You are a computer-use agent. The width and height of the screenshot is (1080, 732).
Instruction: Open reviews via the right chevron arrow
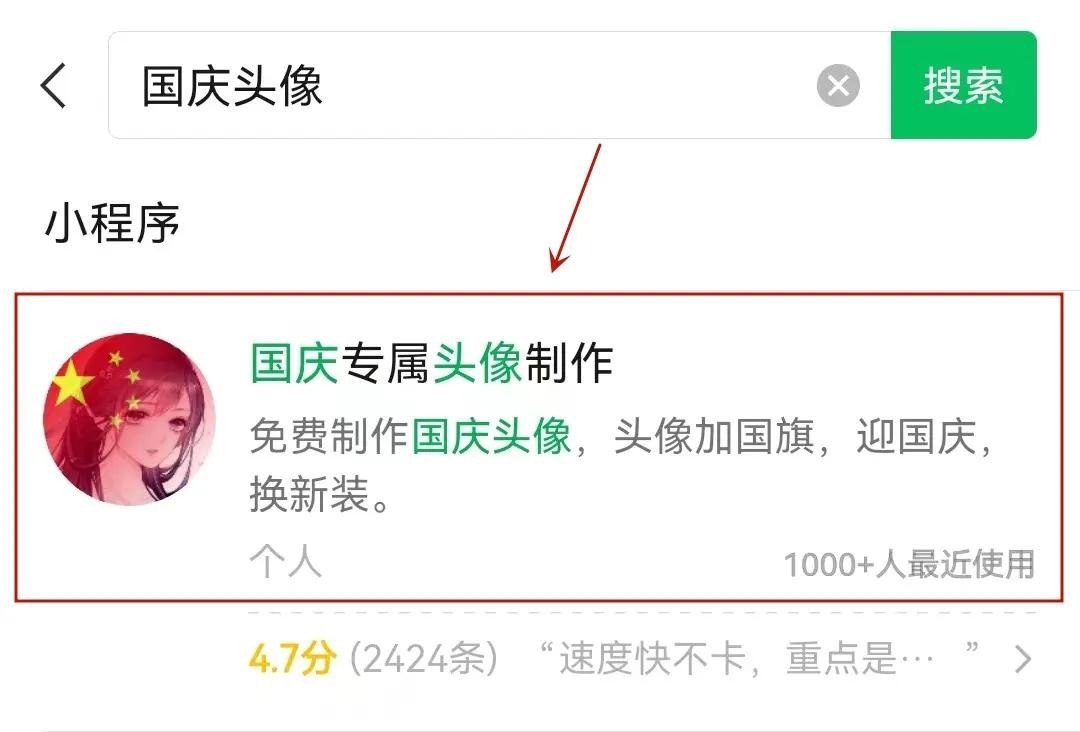tap(1024, 659)
